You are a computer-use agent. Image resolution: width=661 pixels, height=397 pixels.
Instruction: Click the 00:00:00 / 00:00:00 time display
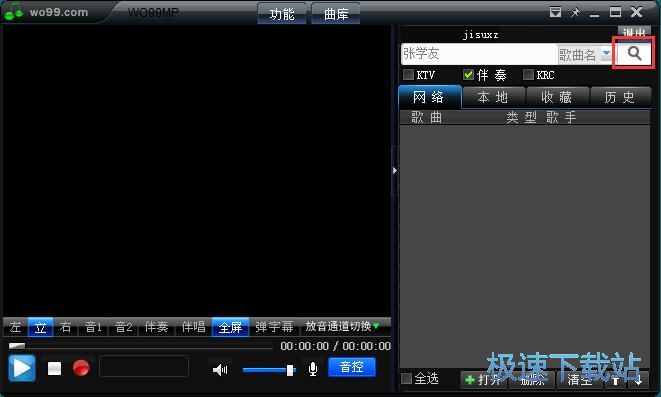point(336,346)
